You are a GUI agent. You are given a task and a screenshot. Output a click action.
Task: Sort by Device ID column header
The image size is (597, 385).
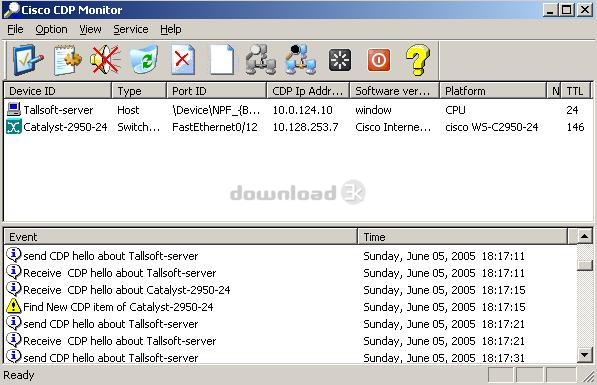tap(57, 91)
